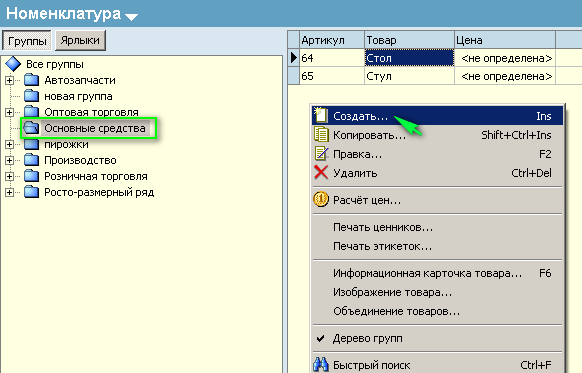Select the Стол product cell

tap(409, 58)
